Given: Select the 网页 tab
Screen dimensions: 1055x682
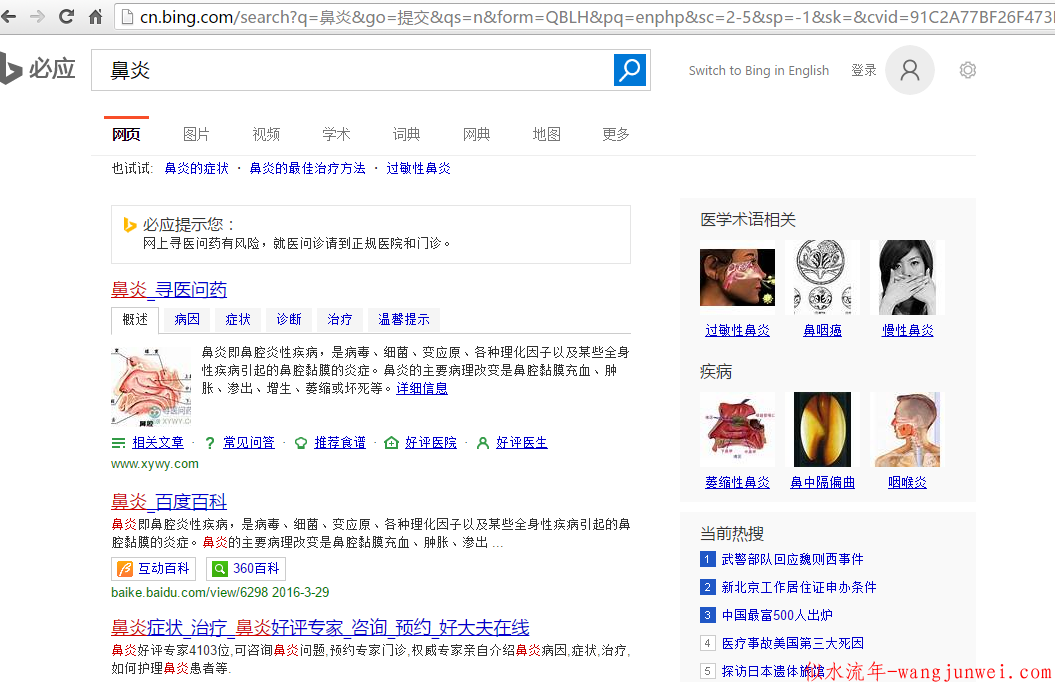Looking at the screenshot, I should click(126, 135).
